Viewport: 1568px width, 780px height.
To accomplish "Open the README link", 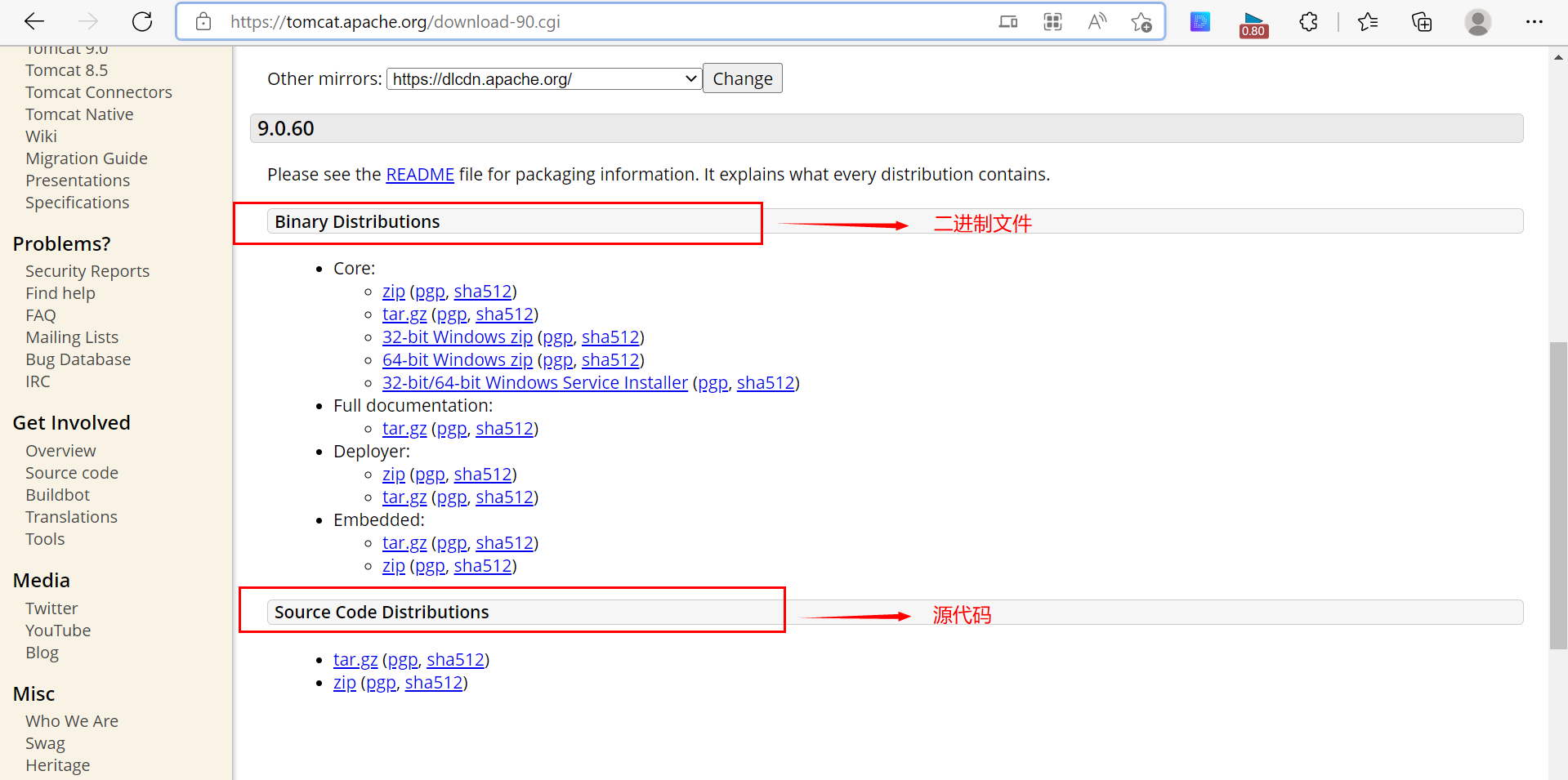I will [420, 175].
